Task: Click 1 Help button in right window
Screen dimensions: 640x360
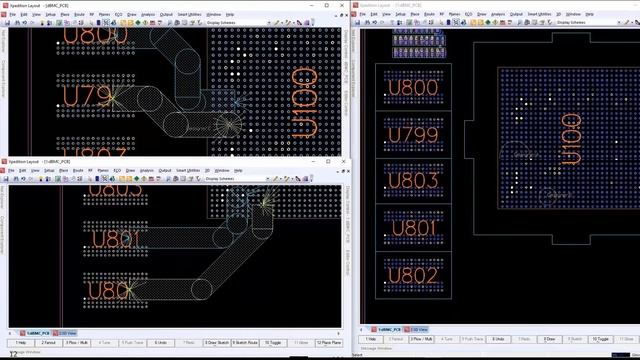Action: coord(371,339)
